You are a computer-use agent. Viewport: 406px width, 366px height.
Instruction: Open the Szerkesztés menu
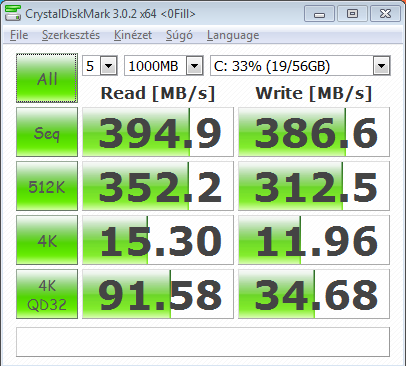tap(71, 35)
